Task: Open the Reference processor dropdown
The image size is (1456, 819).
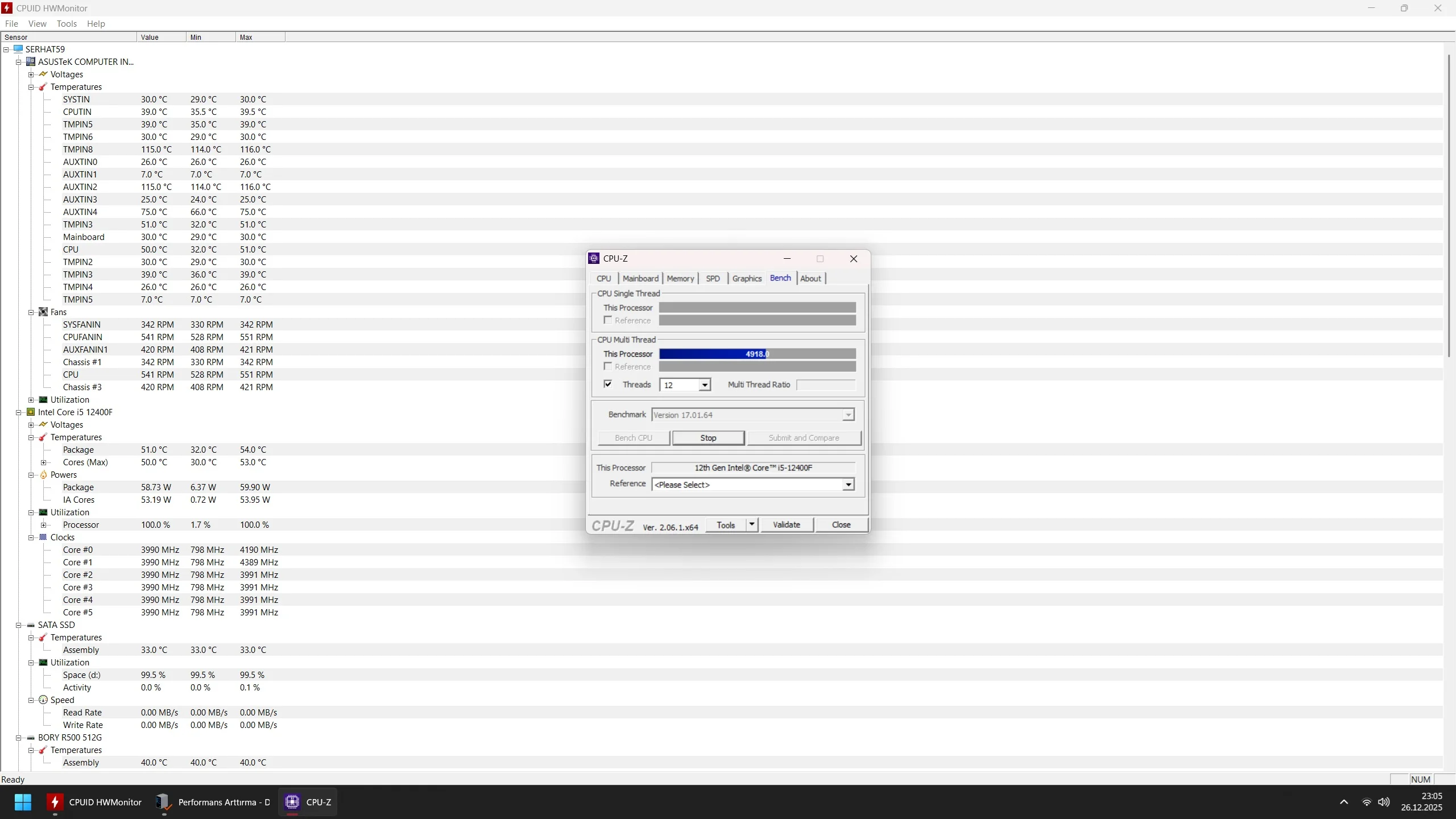Action: [x=848, y=485]
